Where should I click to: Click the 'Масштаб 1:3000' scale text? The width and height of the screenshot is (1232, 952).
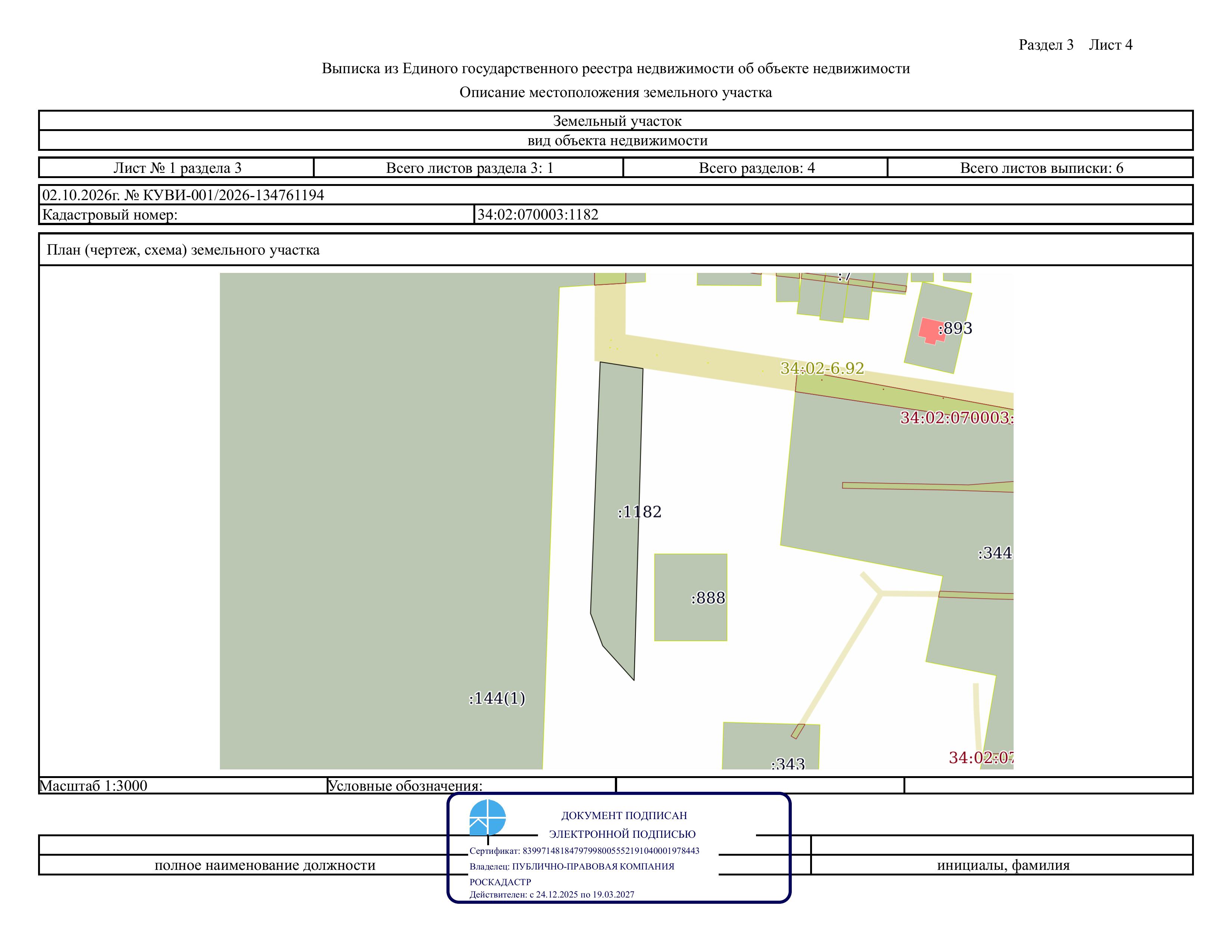point(93,785)
